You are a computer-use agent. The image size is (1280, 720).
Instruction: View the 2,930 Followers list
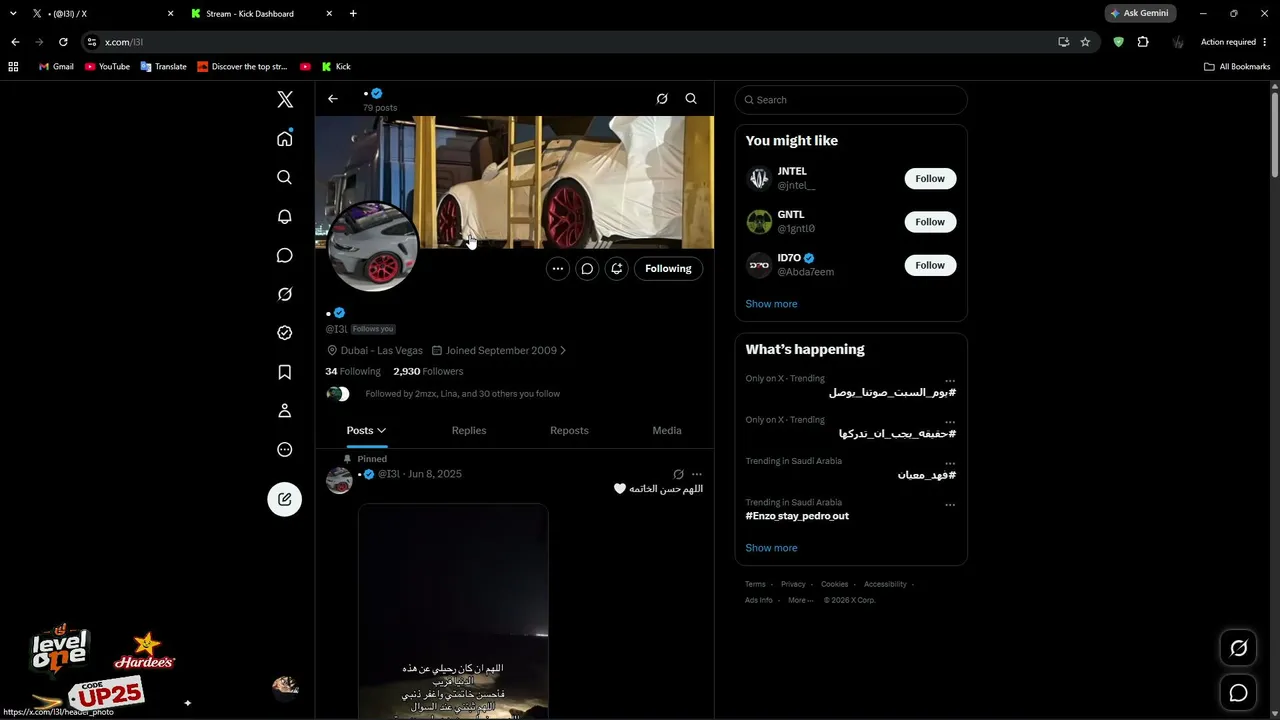pyautogui.click(x=428, y=372)
